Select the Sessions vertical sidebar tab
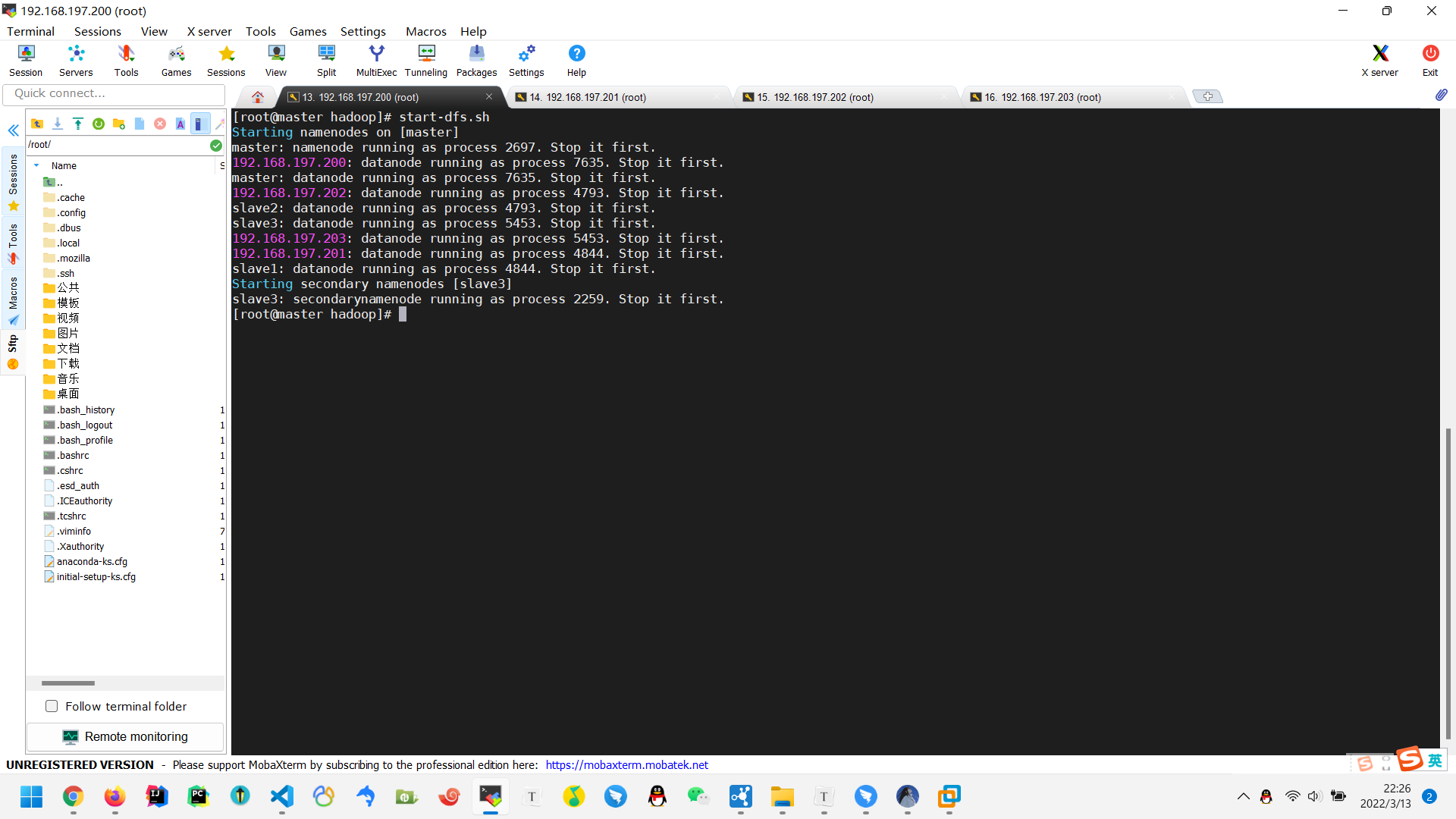Screen dimensions: 1456x819 pos(13,182)
